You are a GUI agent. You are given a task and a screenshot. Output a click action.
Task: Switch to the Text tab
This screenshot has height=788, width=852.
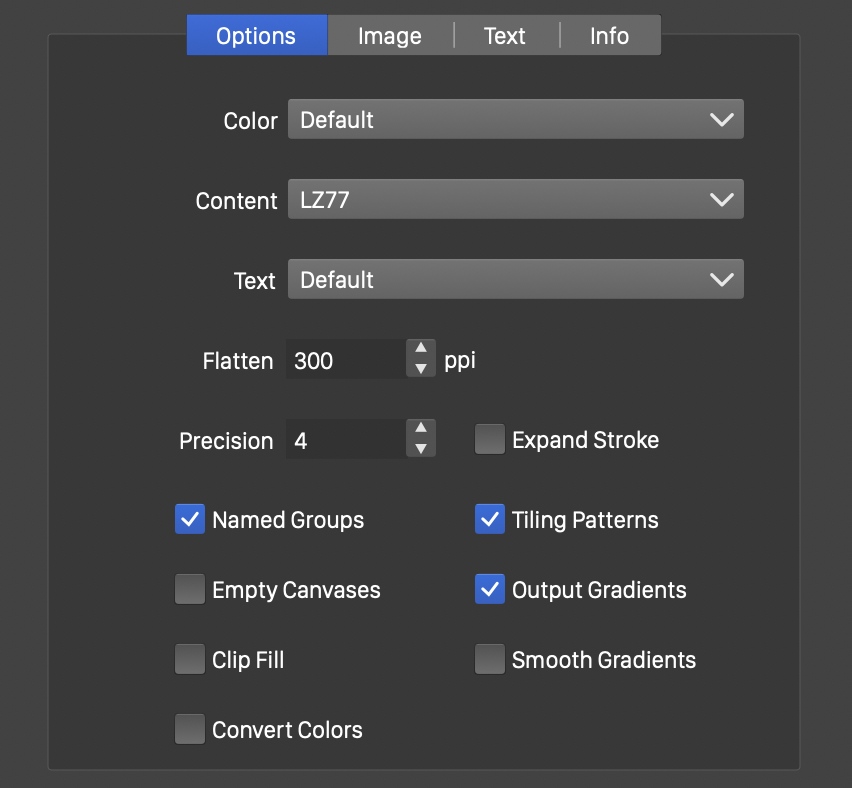click(505, 36)
